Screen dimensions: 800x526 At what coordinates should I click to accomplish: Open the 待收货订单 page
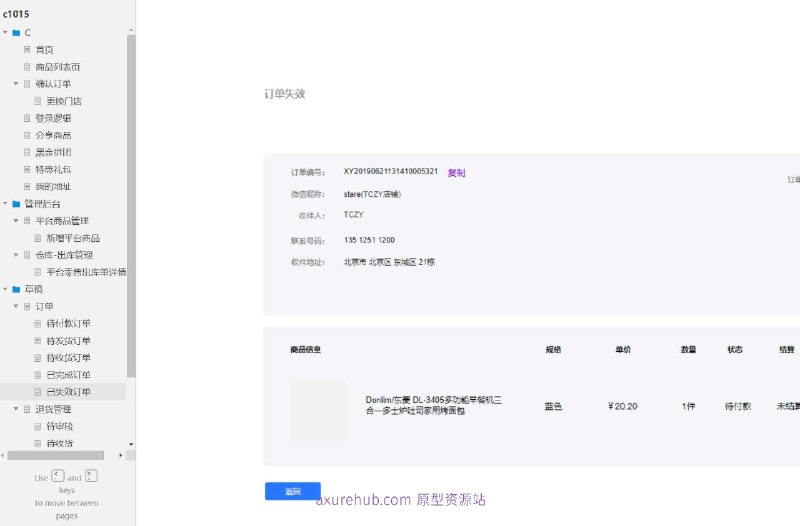[x=68, y=358]
